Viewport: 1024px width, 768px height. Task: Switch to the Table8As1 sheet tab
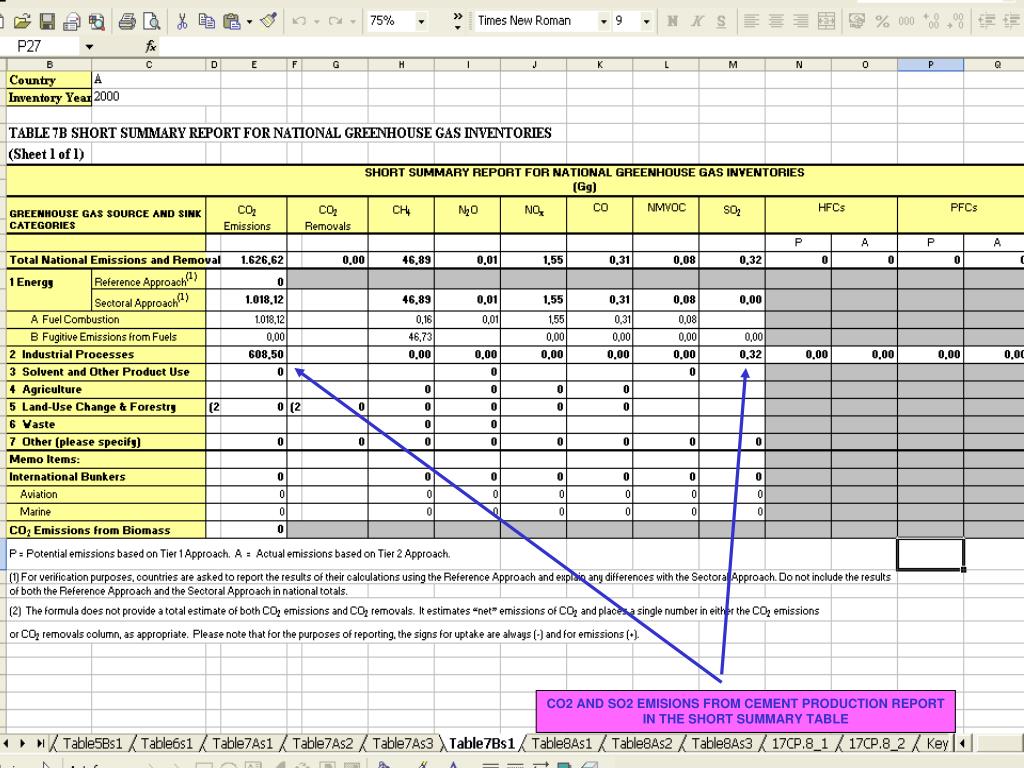click(x=562, y=743)
